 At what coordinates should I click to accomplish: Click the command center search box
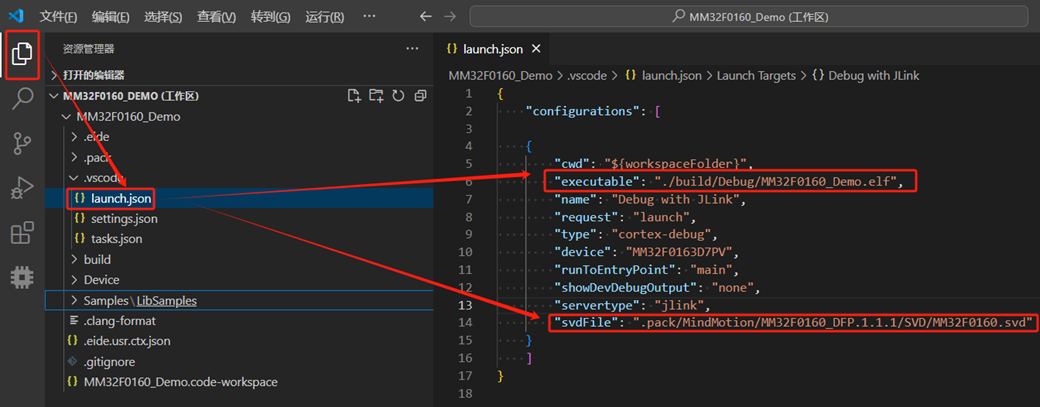[750, 17]
